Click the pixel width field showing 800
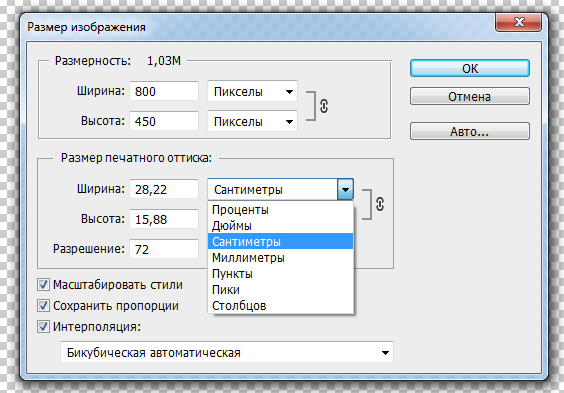564x393 pixels. pyautogui.click(x=164, y=91)
